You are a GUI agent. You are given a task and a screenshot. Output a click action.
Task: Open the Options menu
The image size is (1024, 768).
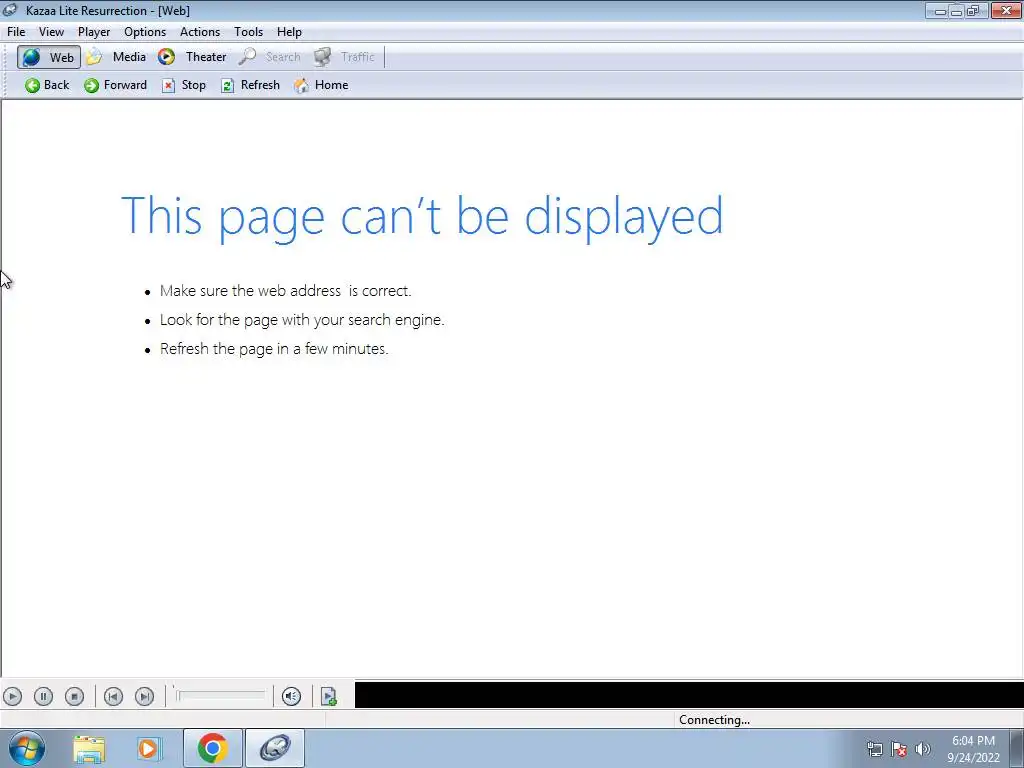[145, 32]
